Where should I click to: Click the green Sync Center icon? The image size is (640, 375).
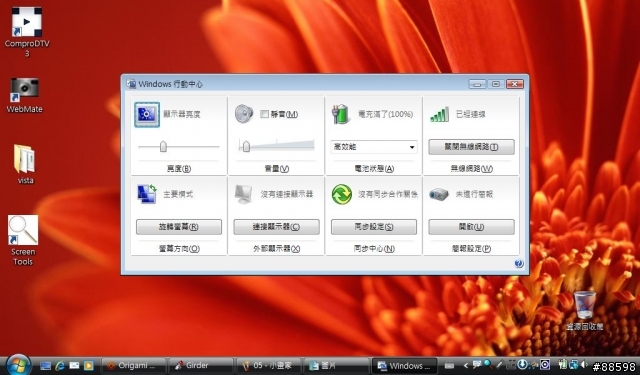[x=342, y=194]
